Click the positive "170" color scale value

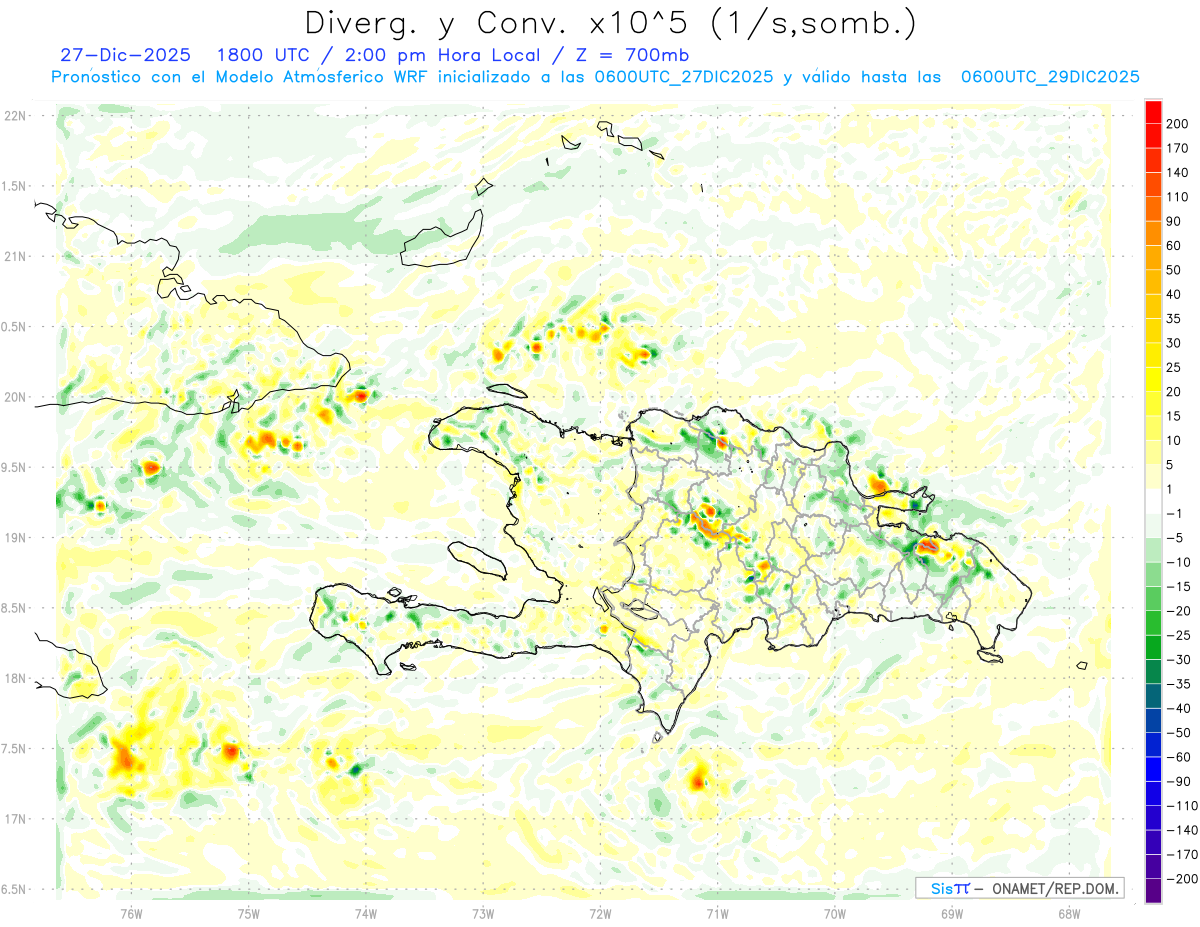(1178, 148)
